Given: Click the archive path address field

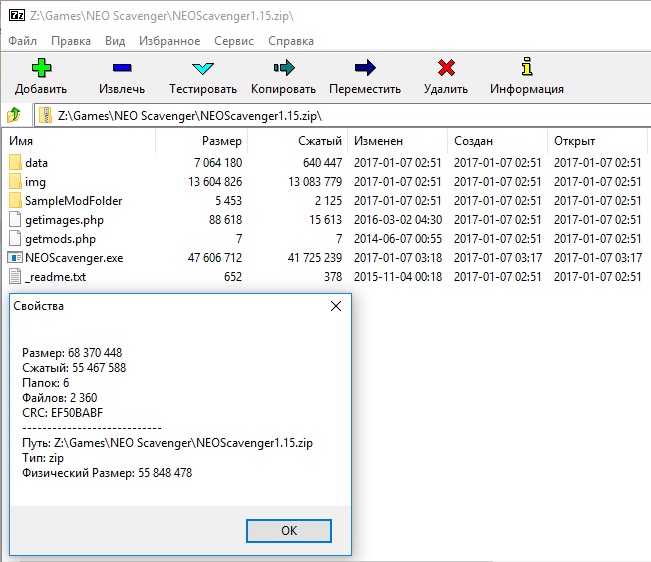Looking at the screenshot, I should click(x=343, y=115).
